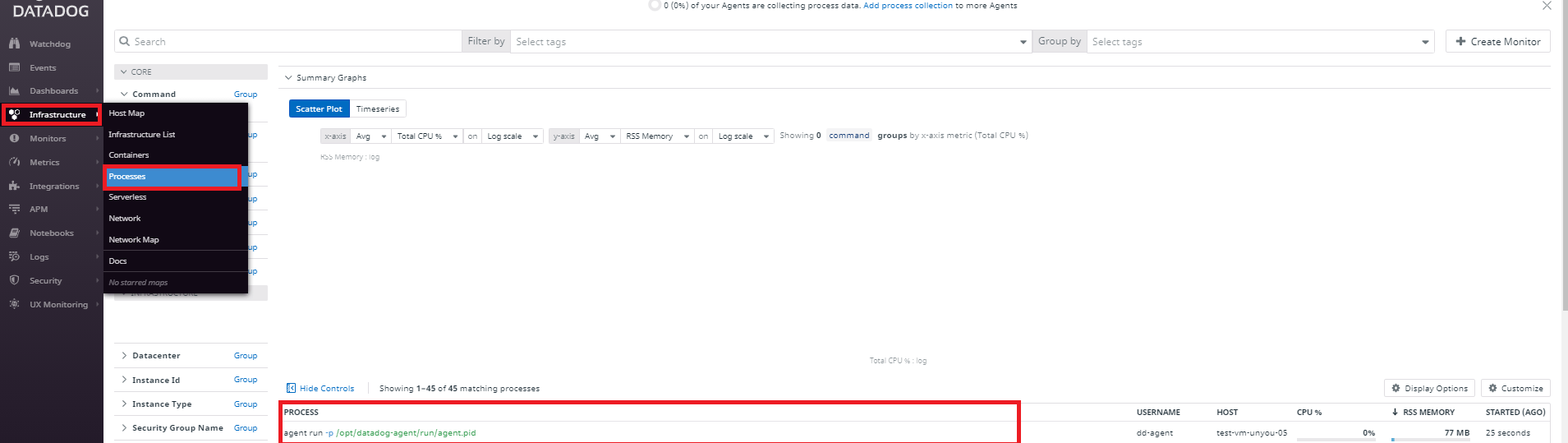Click the Logs icon in sidebar
The height and width of the screenshot is (443, 1568).
[14, 256]
